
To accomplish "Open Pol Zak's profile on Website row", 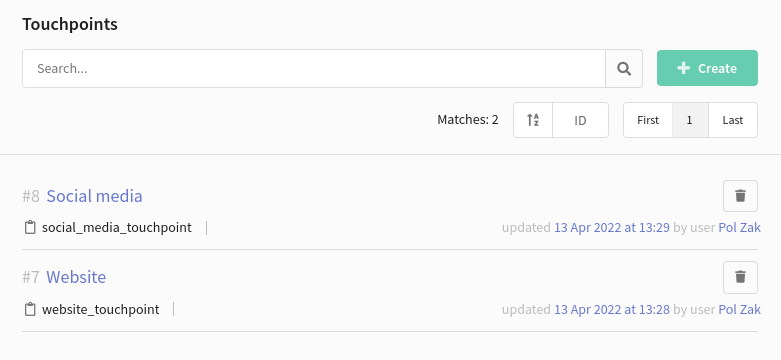I will [x=739, y=309].
